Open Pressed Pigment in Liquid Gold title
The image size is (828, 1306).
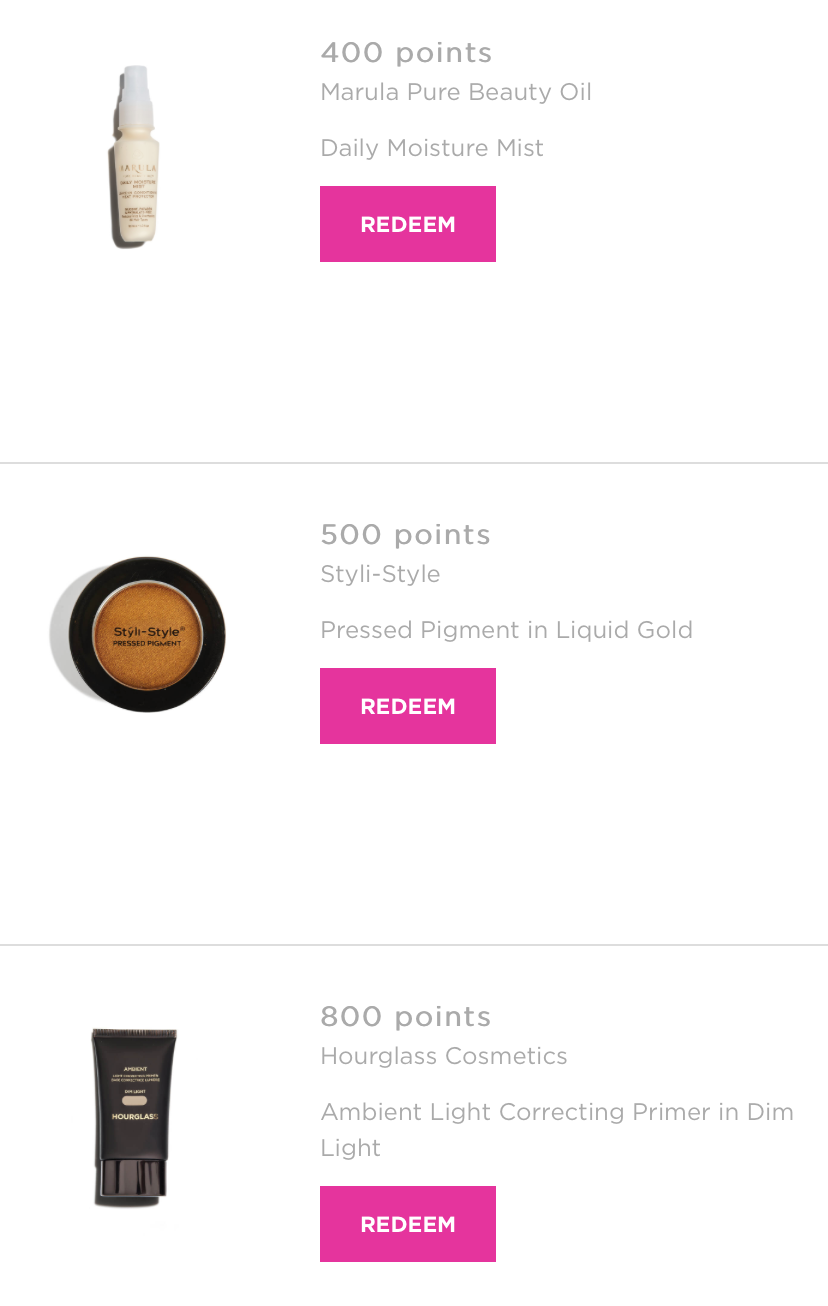(506, 630)
